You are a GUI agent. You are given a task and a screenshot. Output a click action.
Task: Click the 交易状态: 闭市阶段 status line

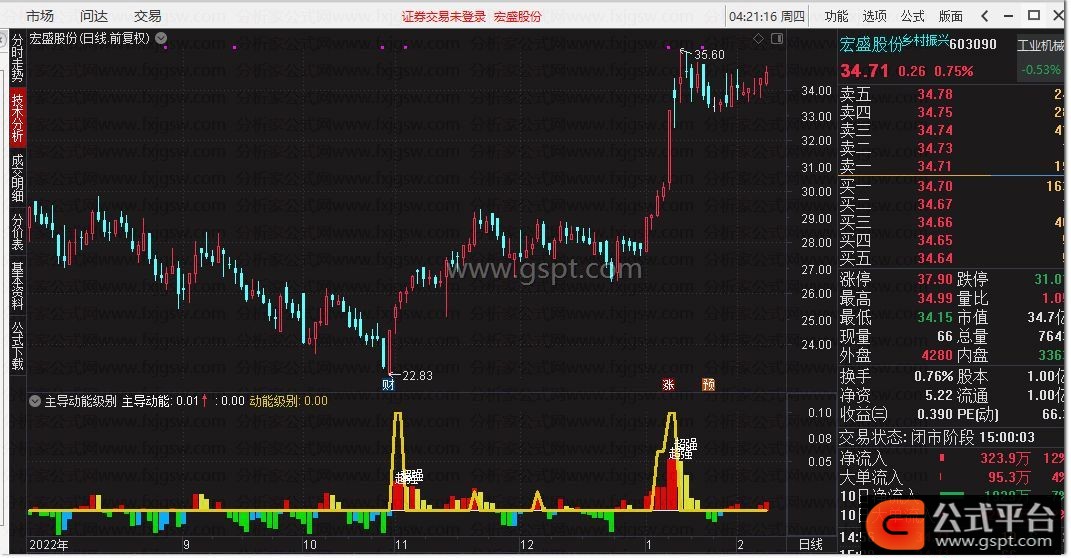coord(937,437)
